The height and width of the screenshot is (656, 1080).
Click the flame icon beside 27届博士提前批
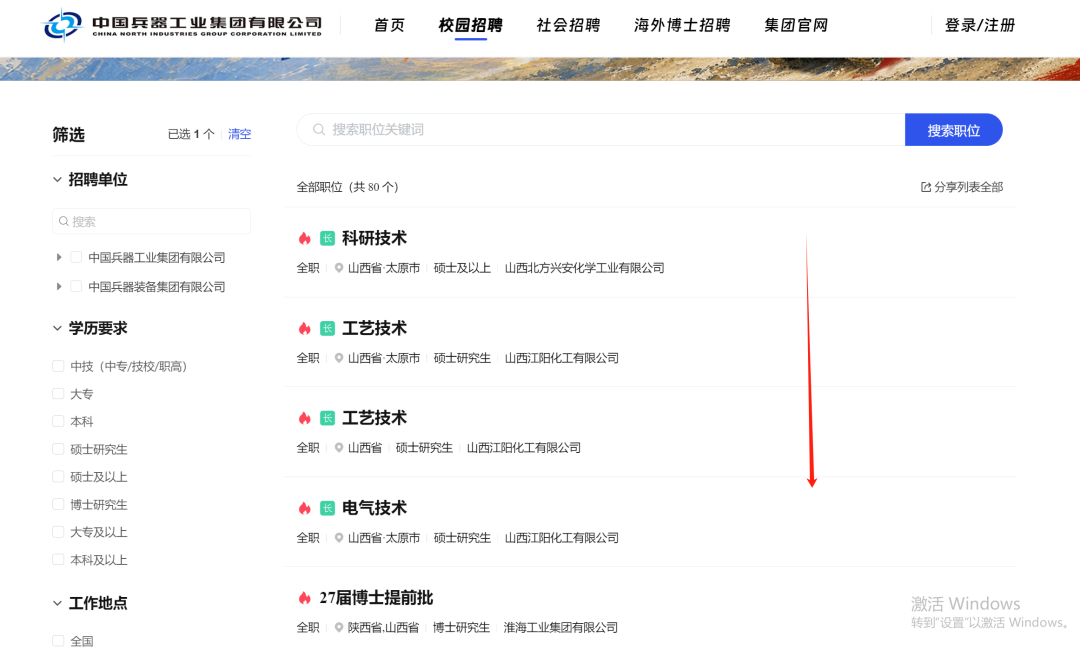pyautogui.click(x=304, y=598)
